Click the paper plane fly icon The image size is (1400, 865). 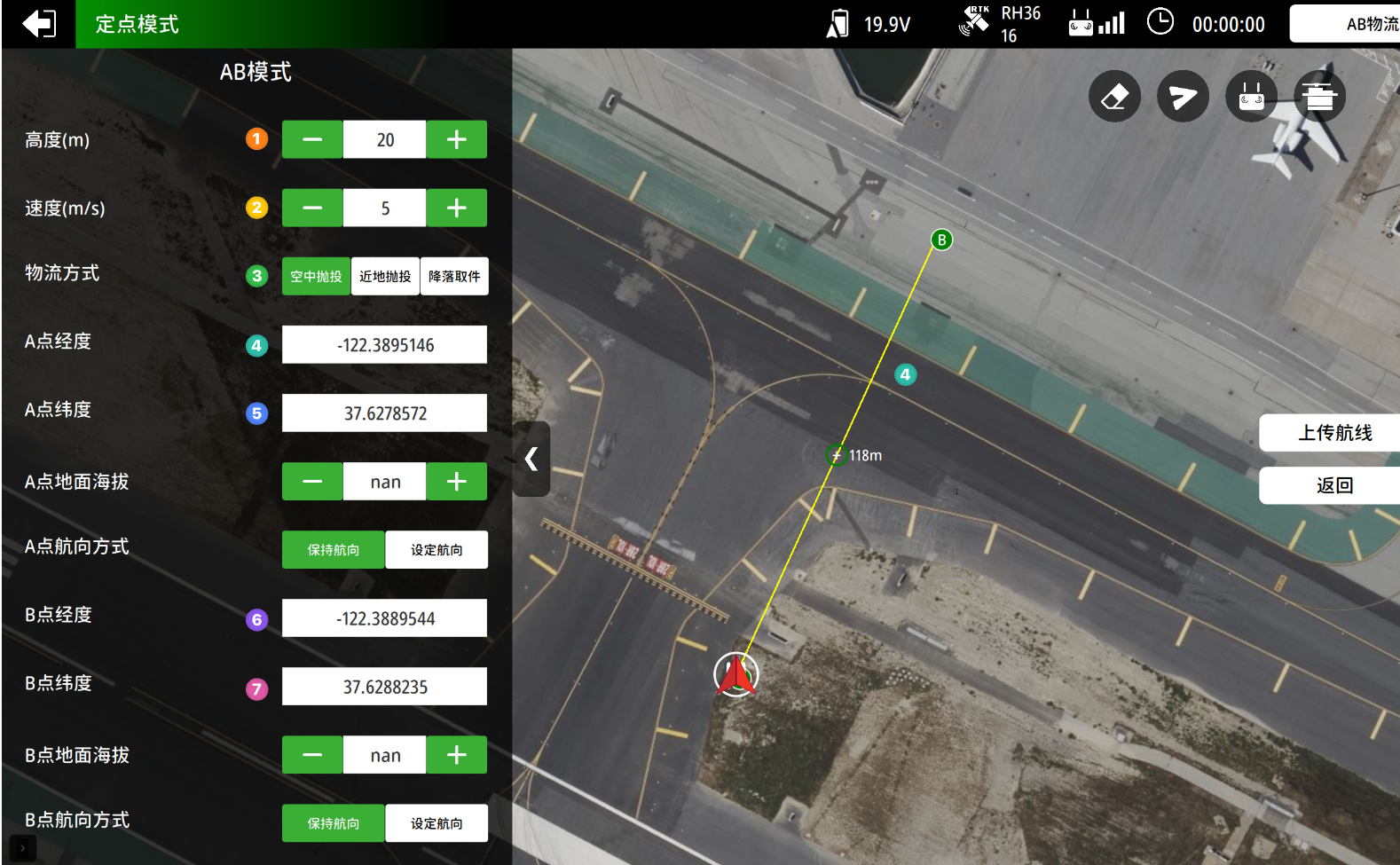click(1183, 96)
